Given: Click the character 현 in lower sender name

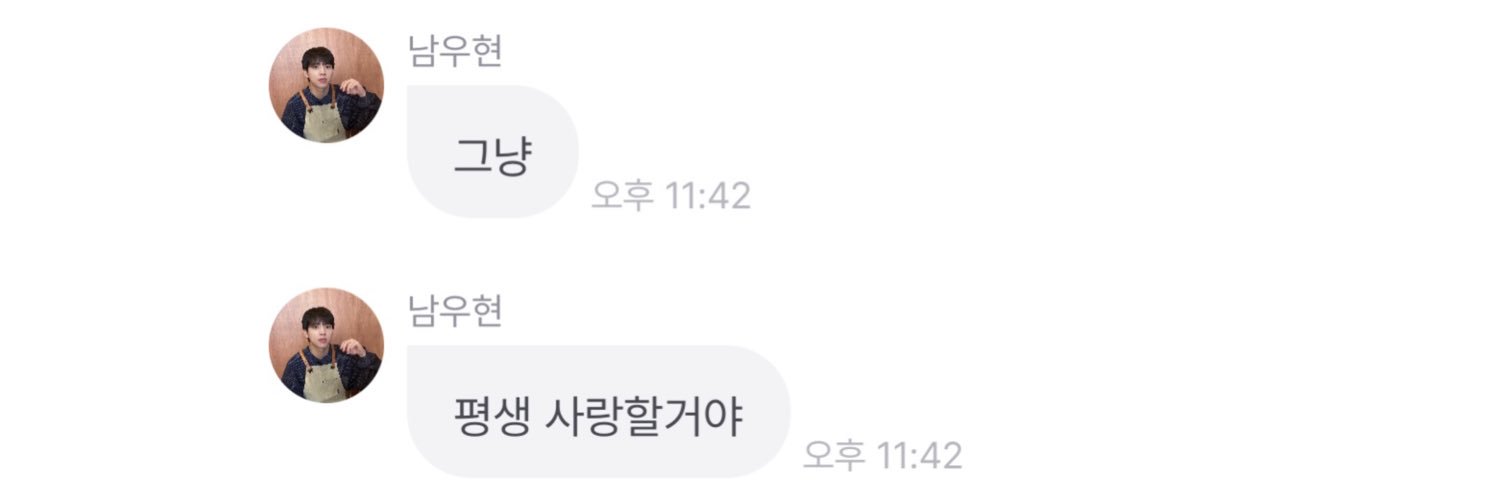Looking at the screenshot, I should pyautogui.click(x=487, y=310).
